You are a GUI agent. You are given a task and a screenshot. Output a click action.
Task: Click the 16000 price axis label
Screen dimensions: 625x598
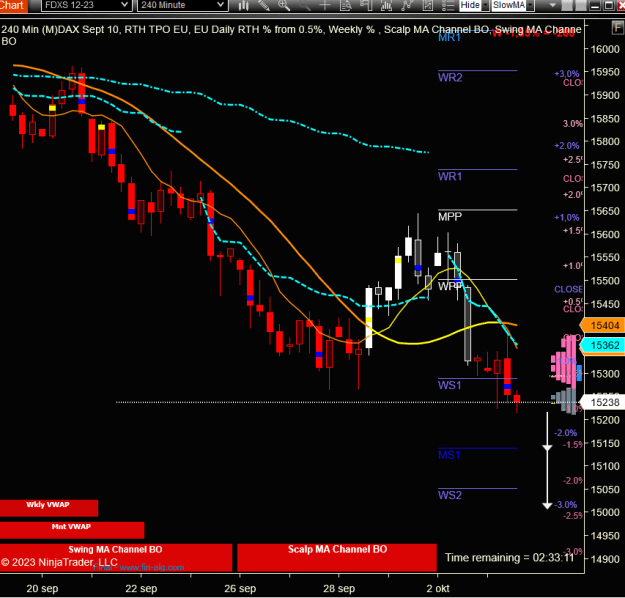605,49
